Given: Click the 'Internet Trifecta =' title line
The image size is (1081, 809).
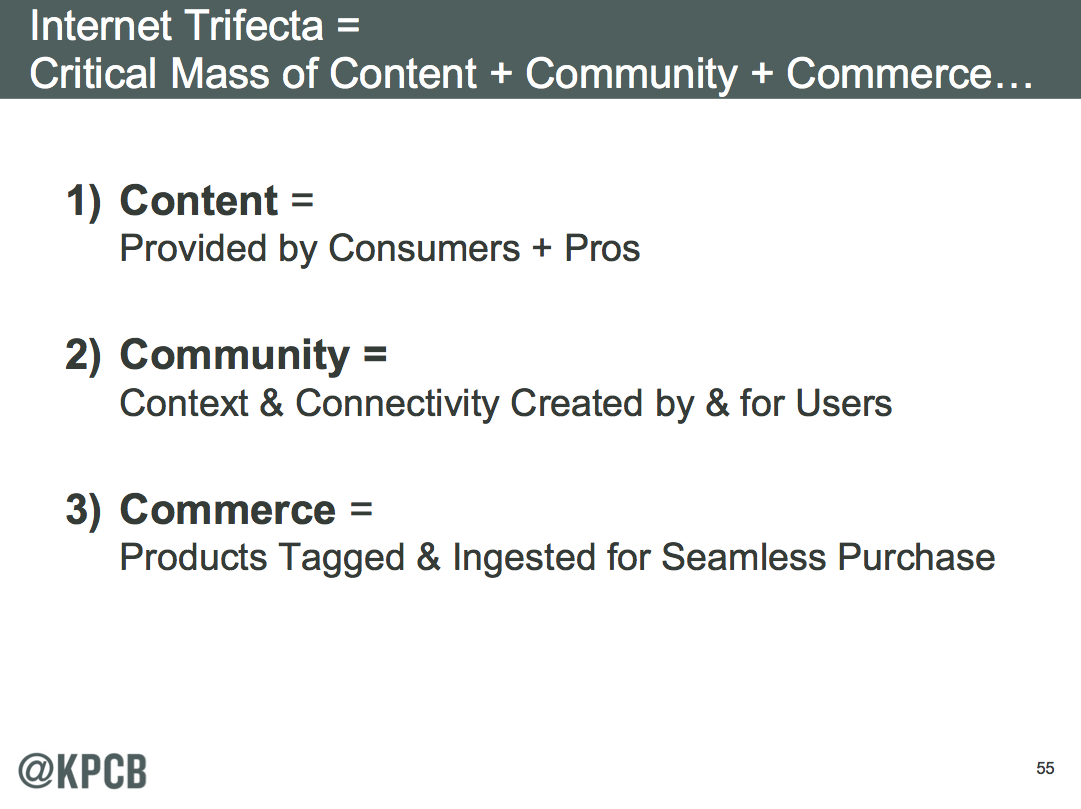Looking at the screenshot, I should click(195, 26).
